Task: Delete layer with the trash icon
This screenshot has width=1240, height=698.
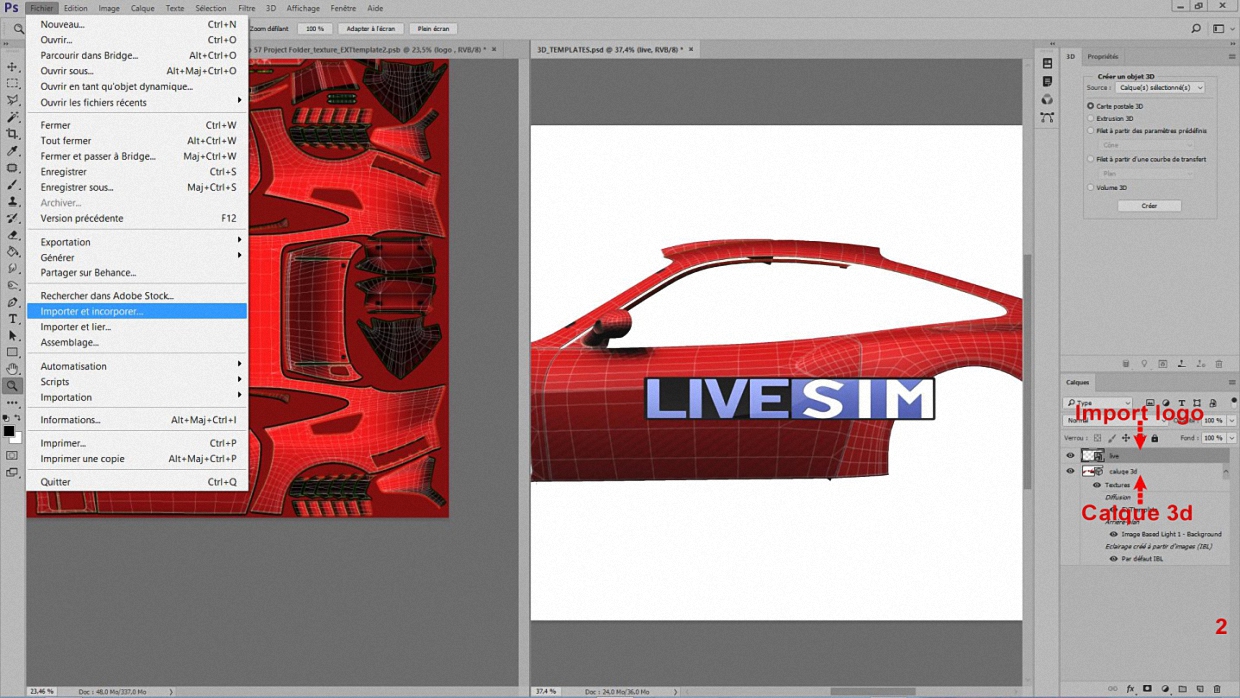Action: (x=1217, y=689)
